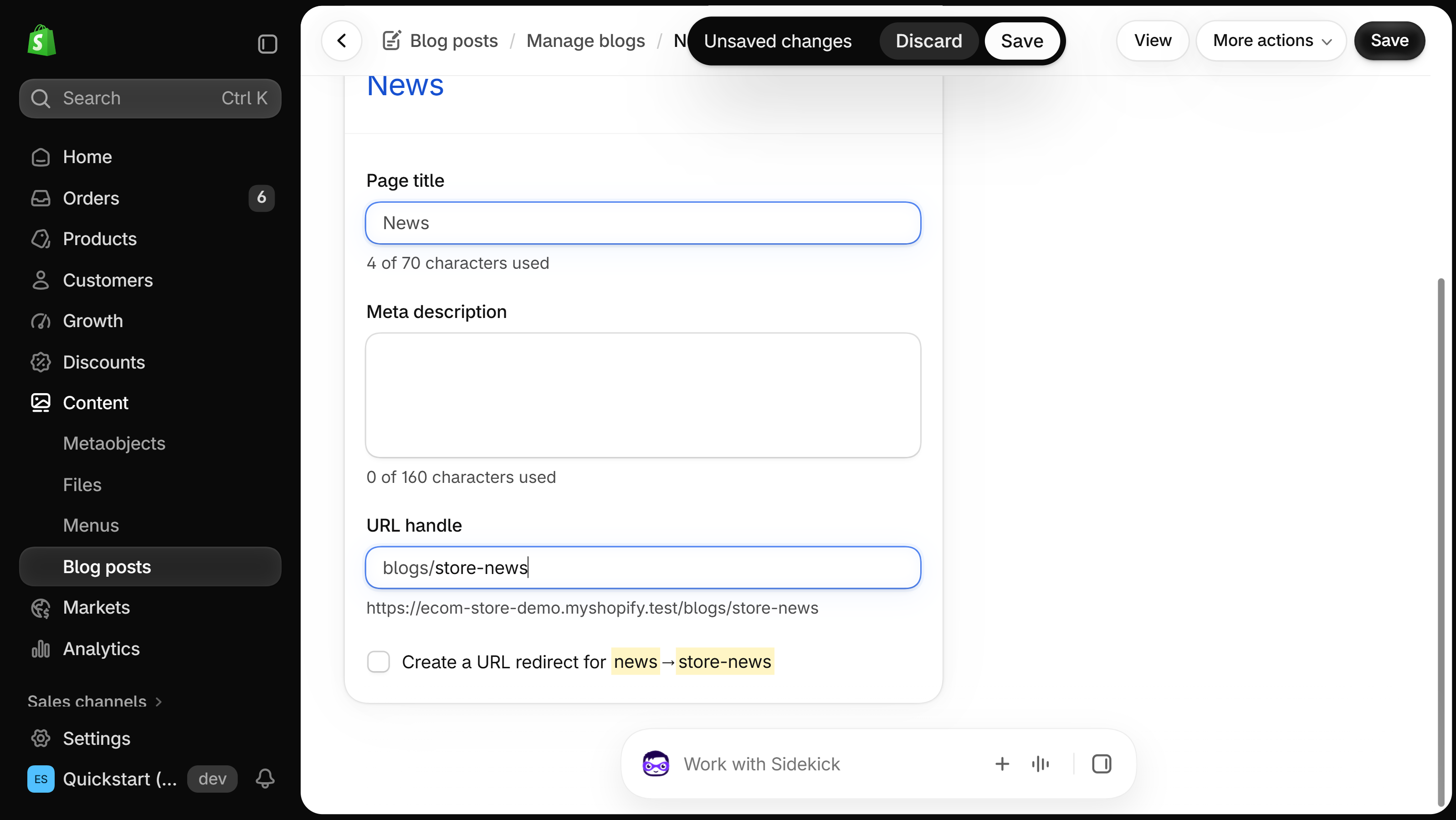This screenshot has height=820, width=1456.
Task: Click the Page title input field
Action: [643, 223]
